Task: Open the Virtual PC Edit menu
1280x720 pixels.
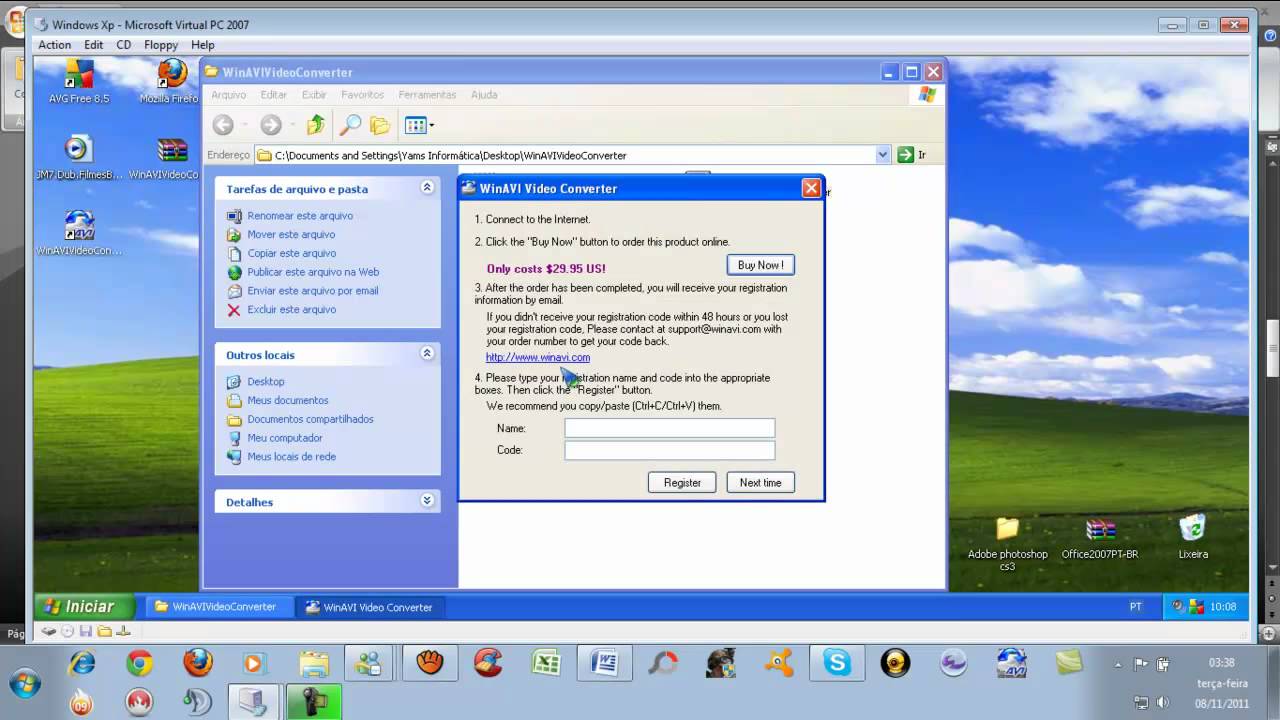Action: coord(94,45)
